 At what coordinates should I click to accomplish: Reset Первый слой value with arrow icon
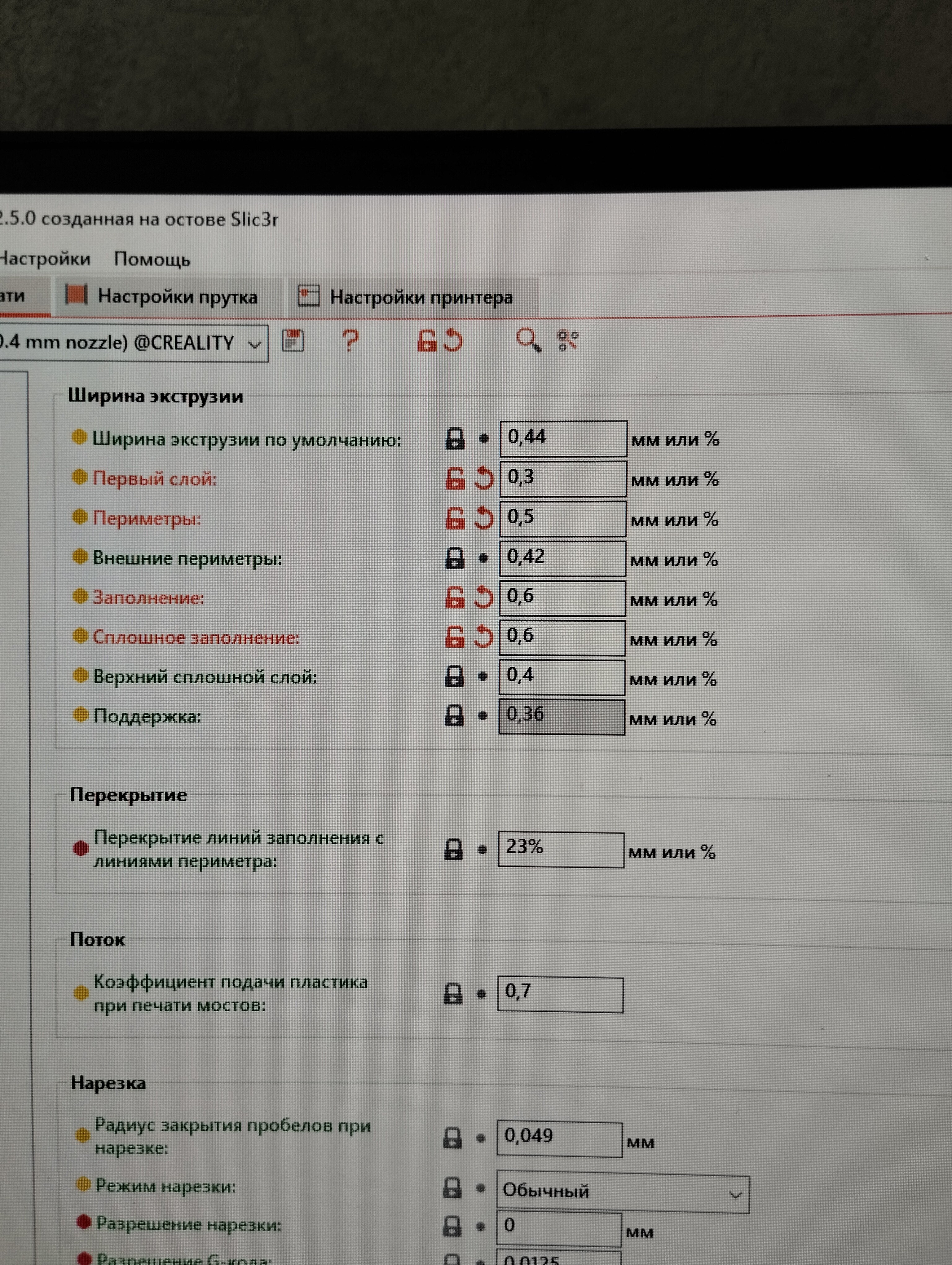pyautogui.click(x=483, y=478)
